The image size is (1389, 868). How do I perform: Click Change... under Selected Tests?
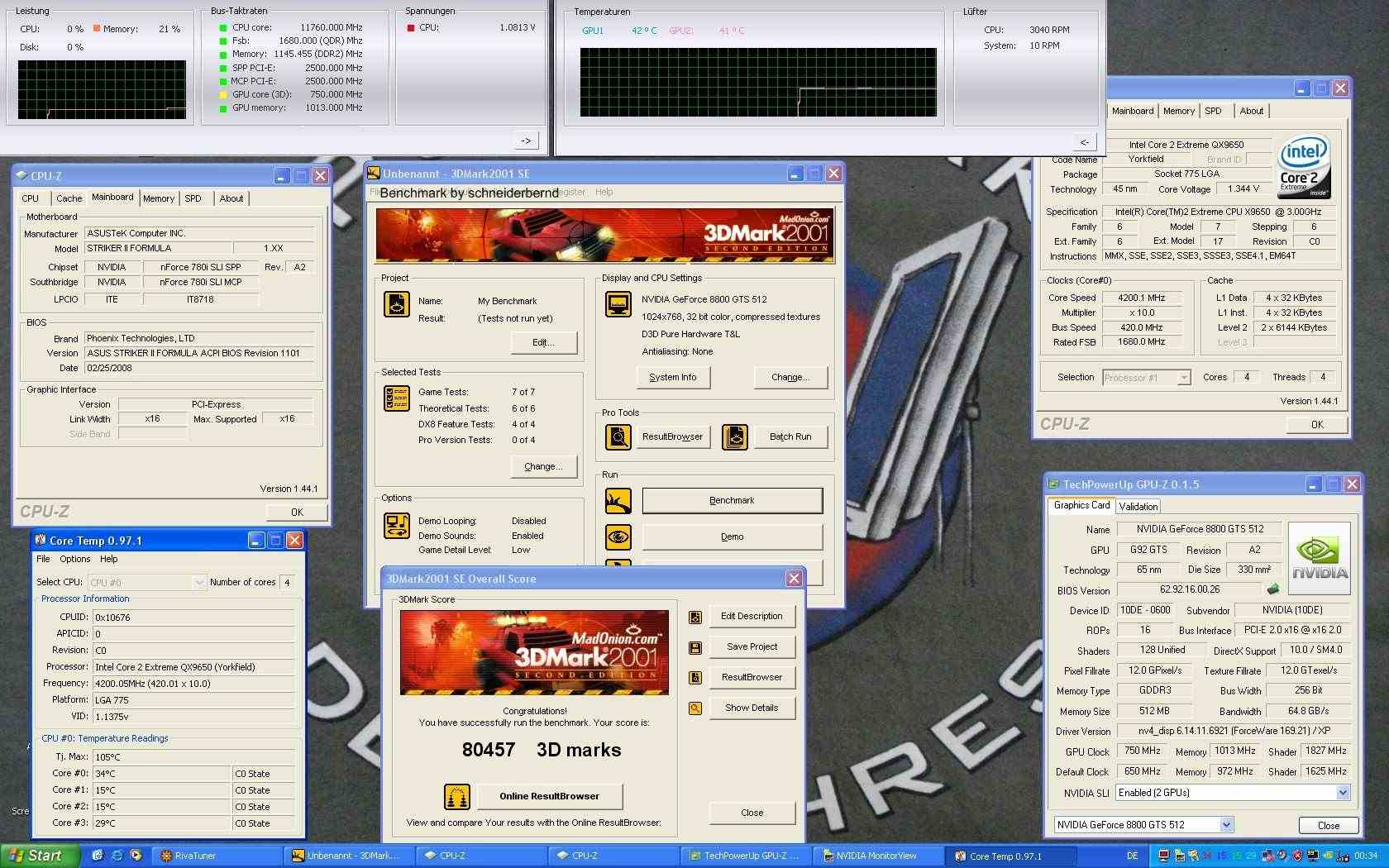pyautogui.click(x=543, y=467)
